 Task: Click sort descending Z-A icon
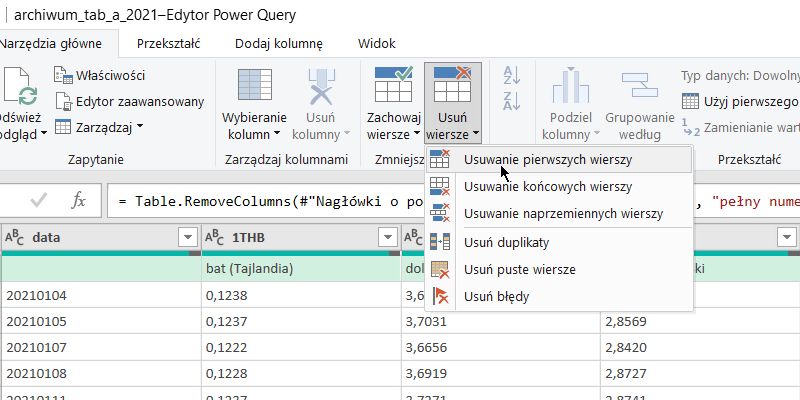tap(511, 101)
